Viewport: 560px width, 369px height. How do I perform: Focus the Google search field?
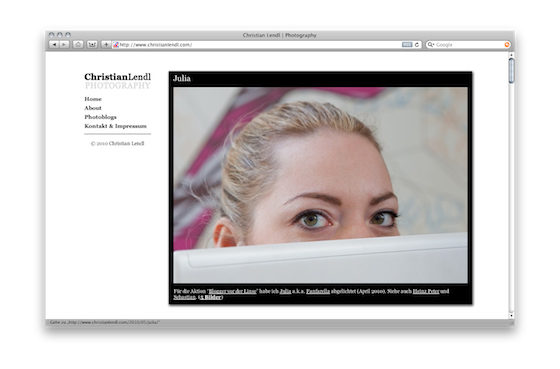(469, 45)
